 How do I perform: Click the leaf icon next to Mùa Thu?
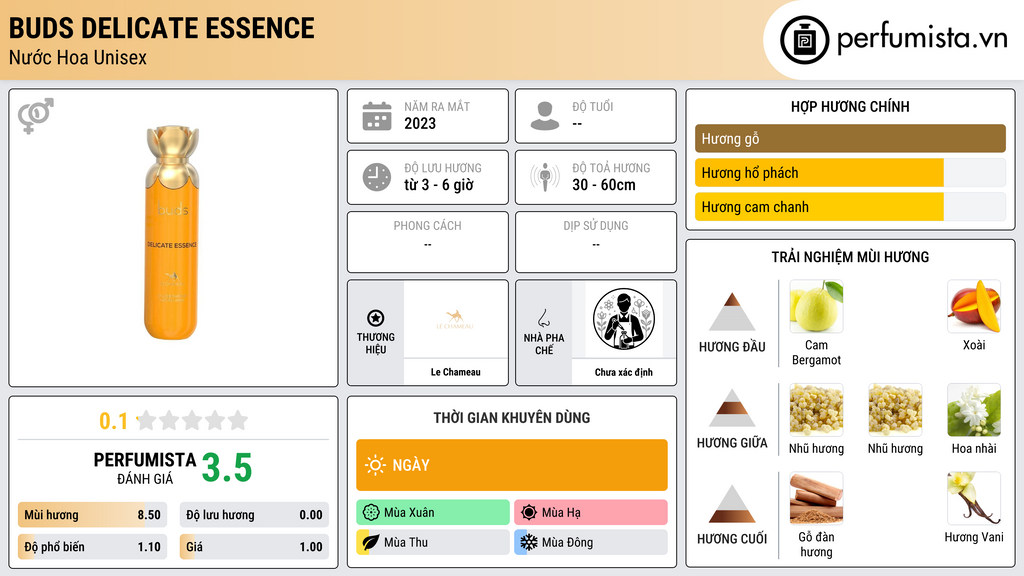pyautogui.click(x=371, y=542)
